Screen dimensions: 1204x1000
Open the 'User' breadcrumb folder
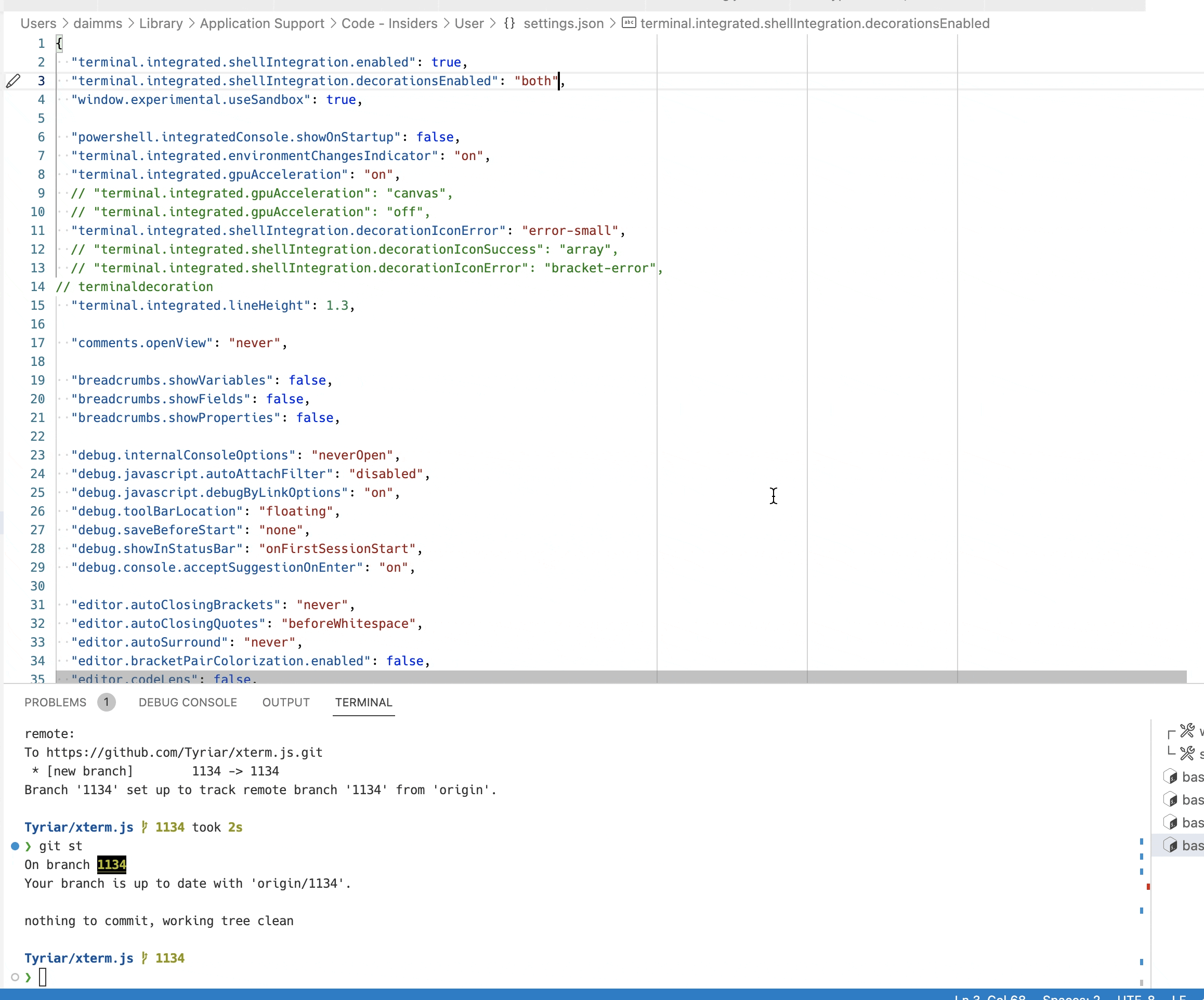click(x=469, y=23)
